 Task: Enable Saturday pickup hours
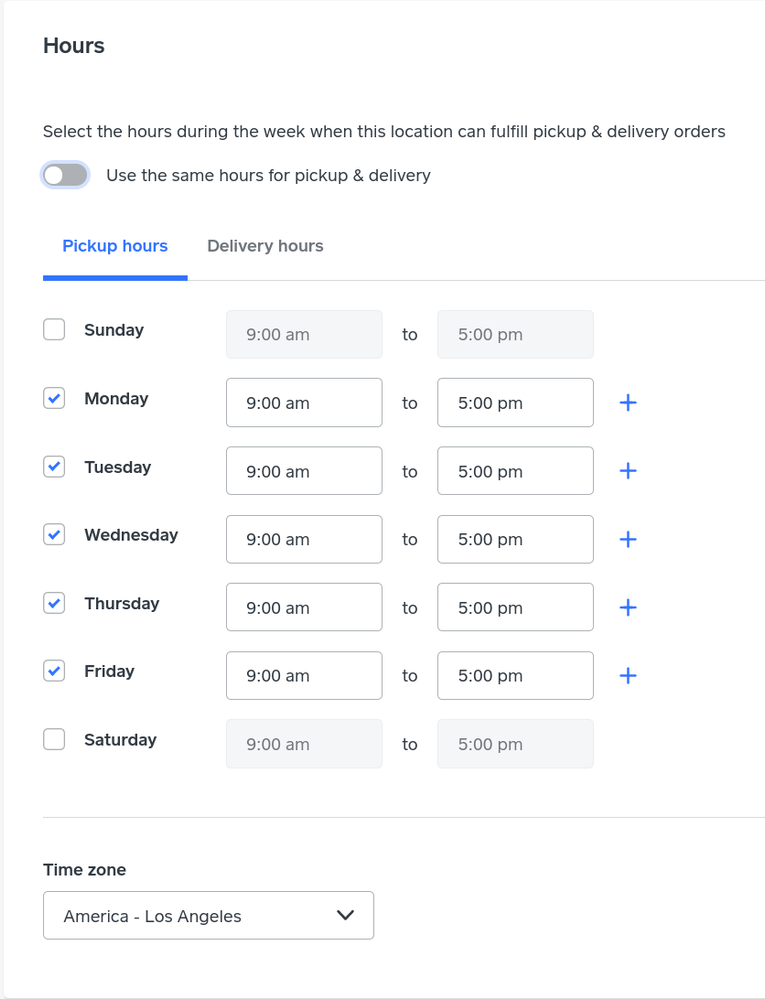point(54,740)
